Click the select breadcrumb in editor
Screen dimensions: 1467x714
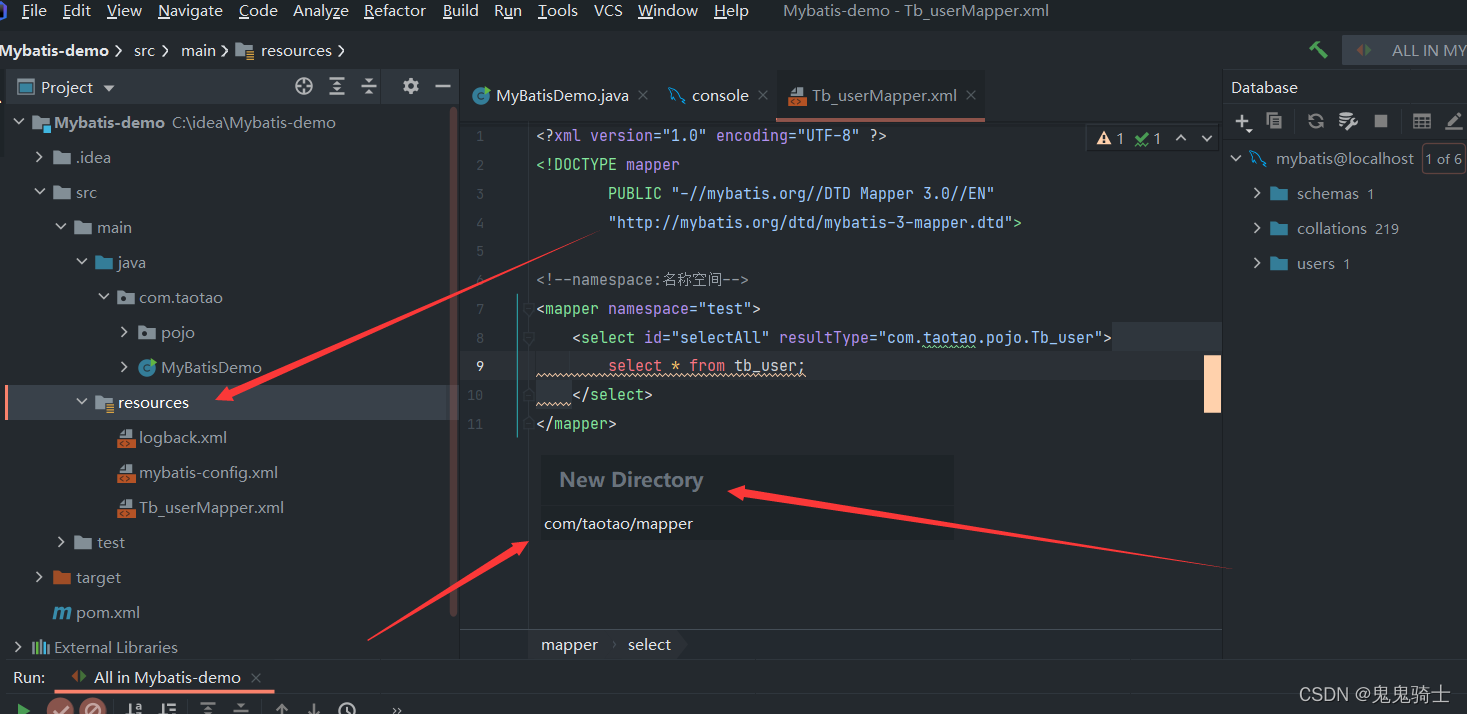649,645
